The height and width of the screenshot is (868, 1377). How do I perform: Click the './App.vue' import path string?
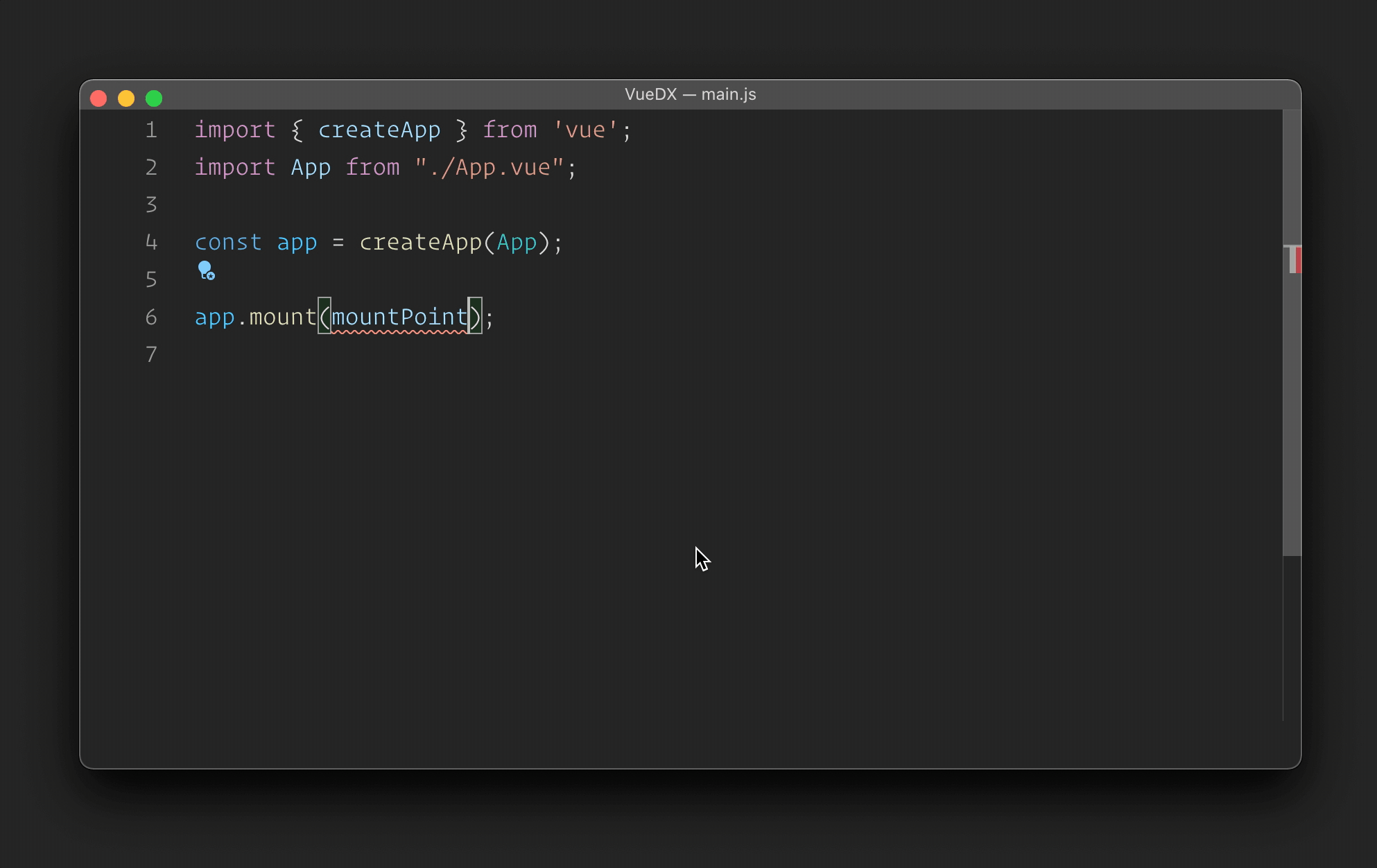489,168
